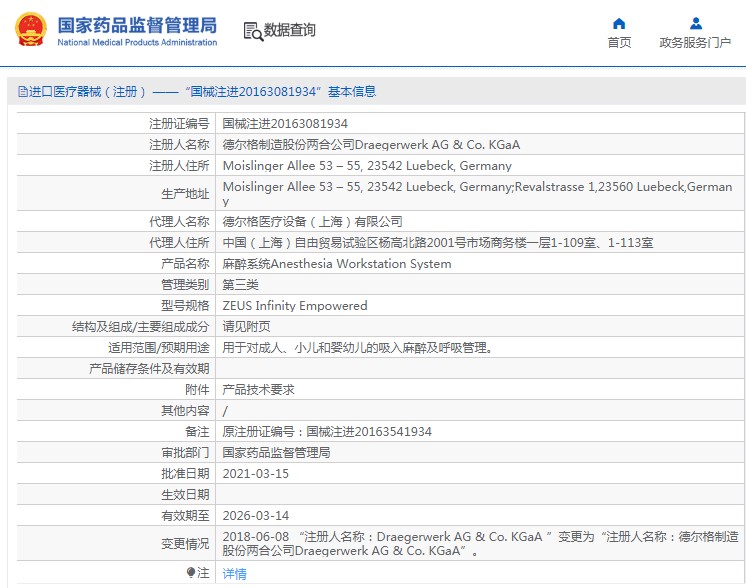Click the 附件 row label

pyautogui.click(x=197, y=390)
